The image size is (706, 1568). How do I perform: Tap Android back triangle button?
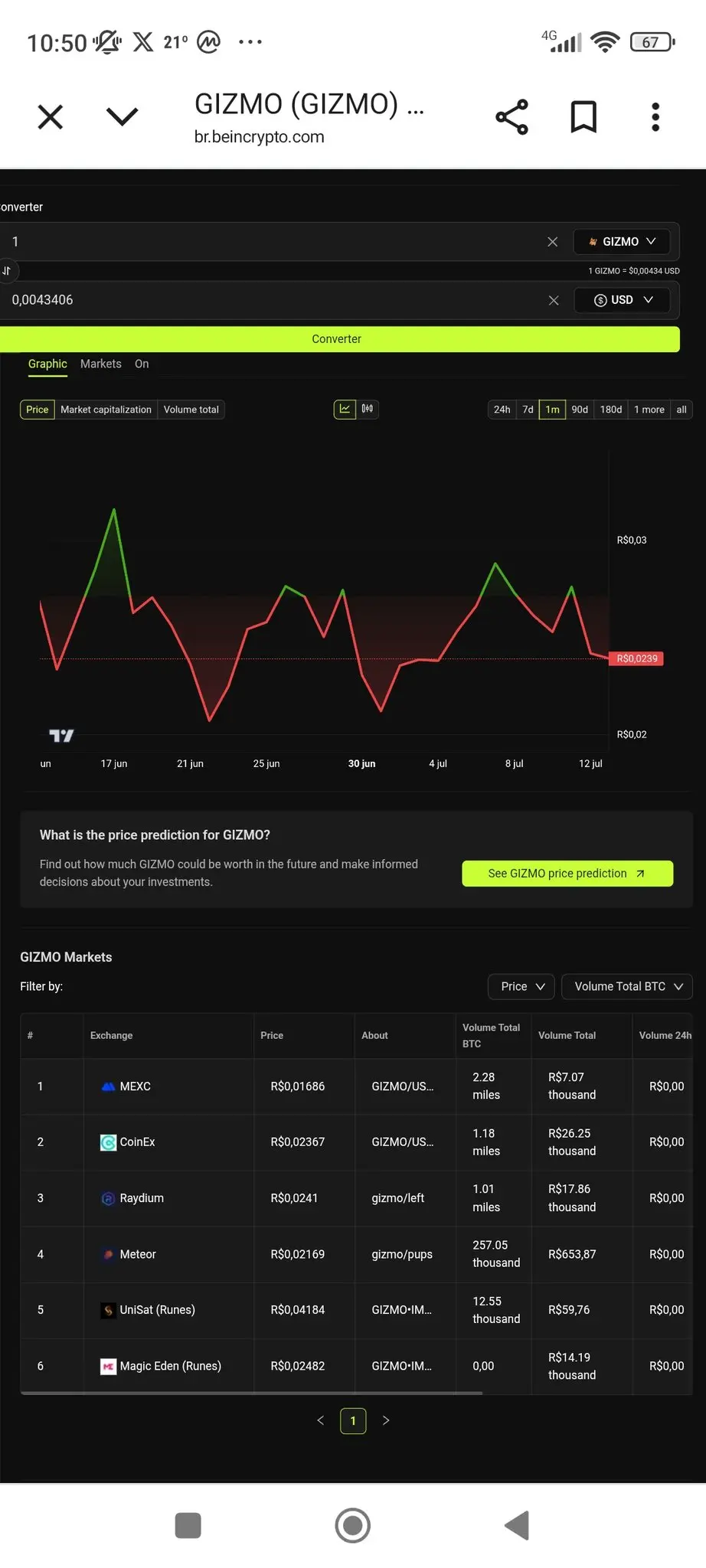518,1525
